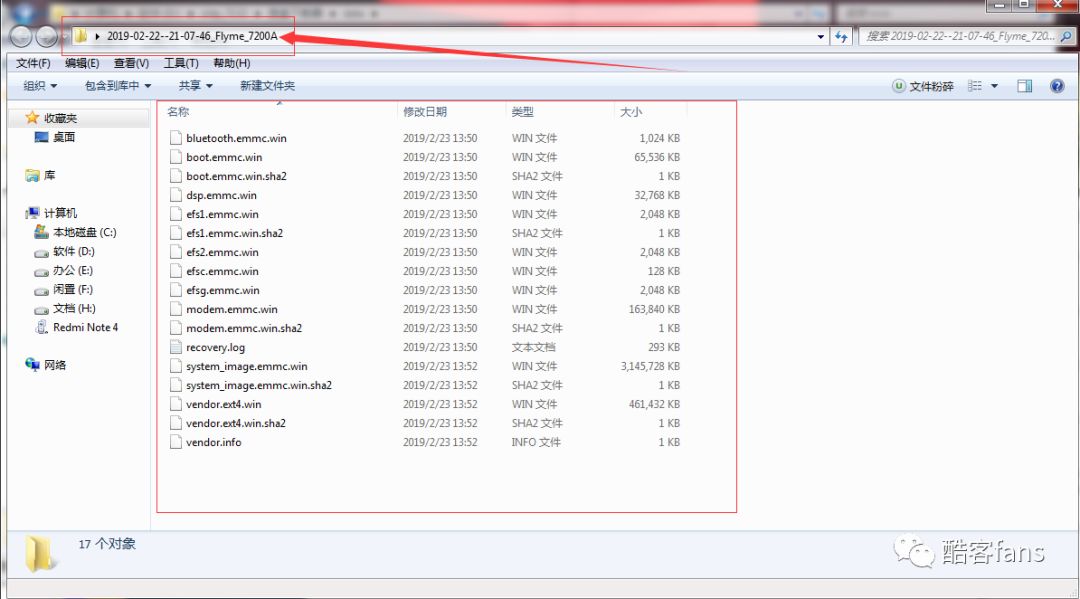Click the vendor.info file icon
This screenshot has width=1080, height=599.
pos(176,442)
